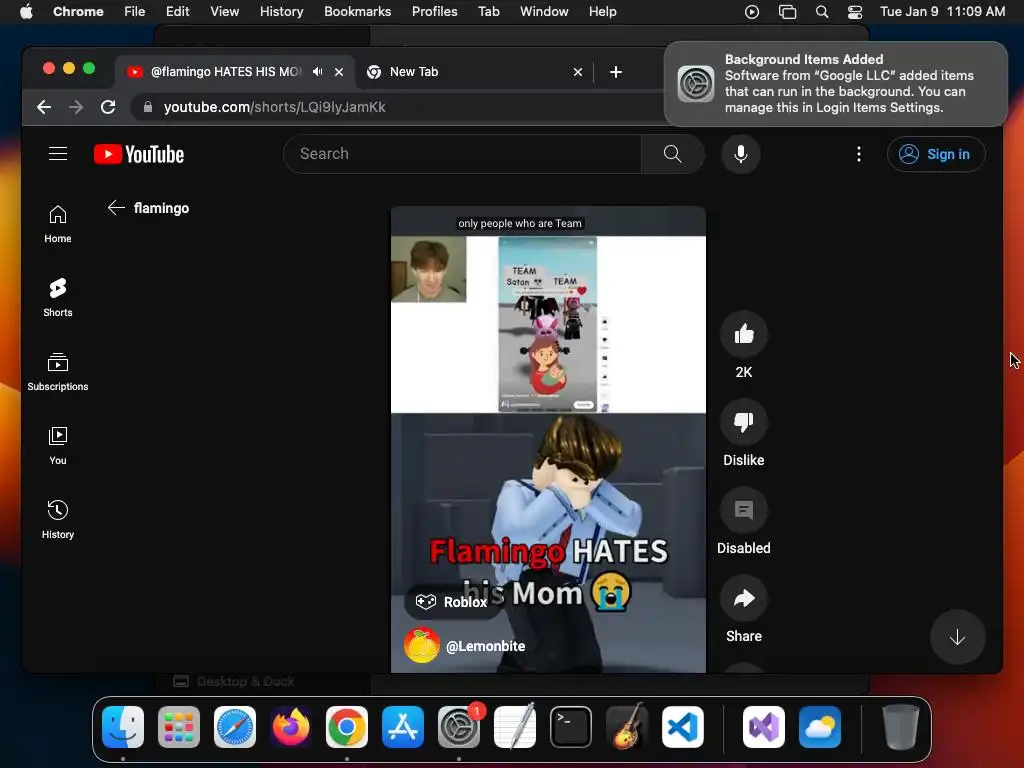This screenshot has width=1024, height=768.
Task: Focus the YouTube Search field
Action: [462, 154]
